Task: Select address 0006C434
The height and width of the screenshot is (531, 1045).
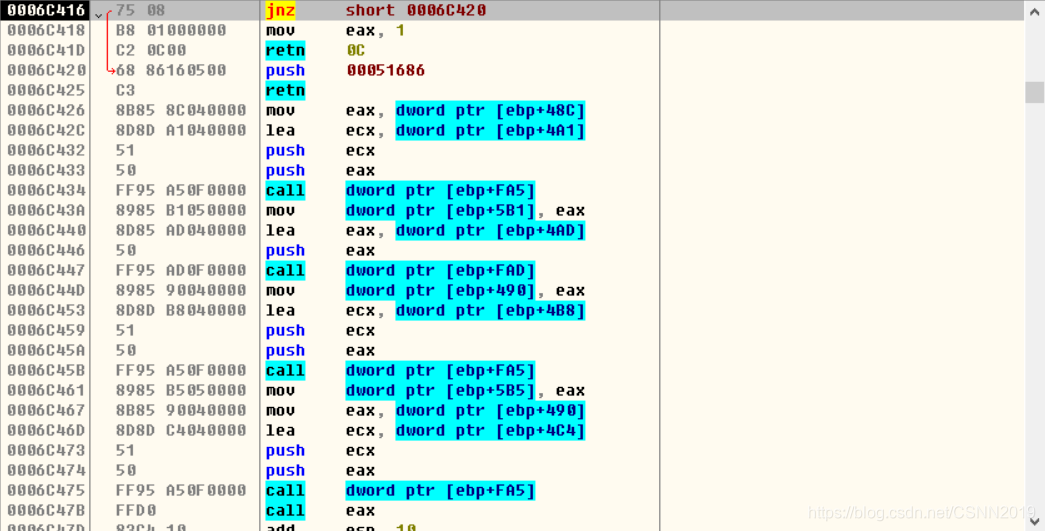Action: pos(46,191)
